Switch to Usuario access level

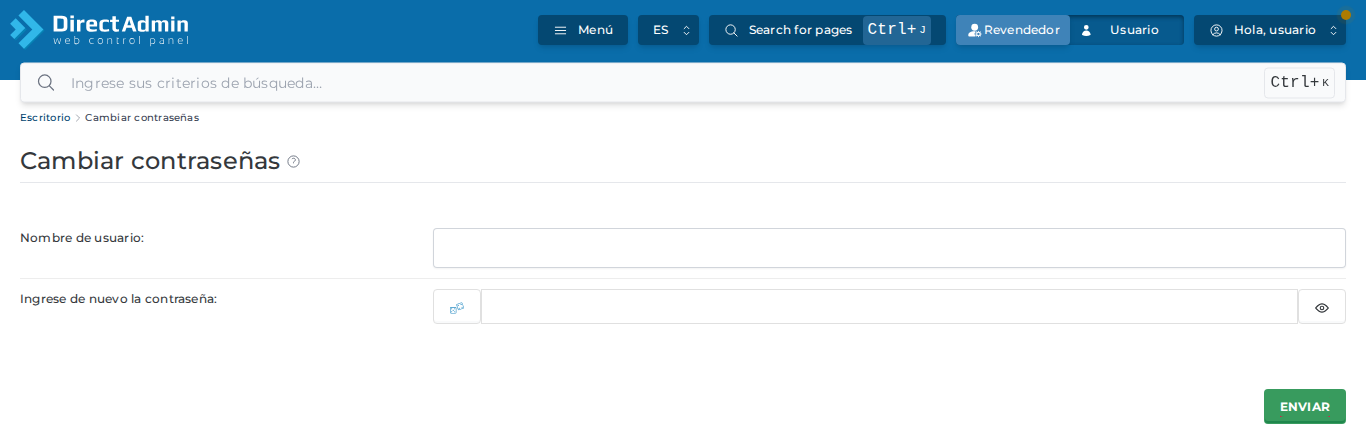coord(1127,30)
